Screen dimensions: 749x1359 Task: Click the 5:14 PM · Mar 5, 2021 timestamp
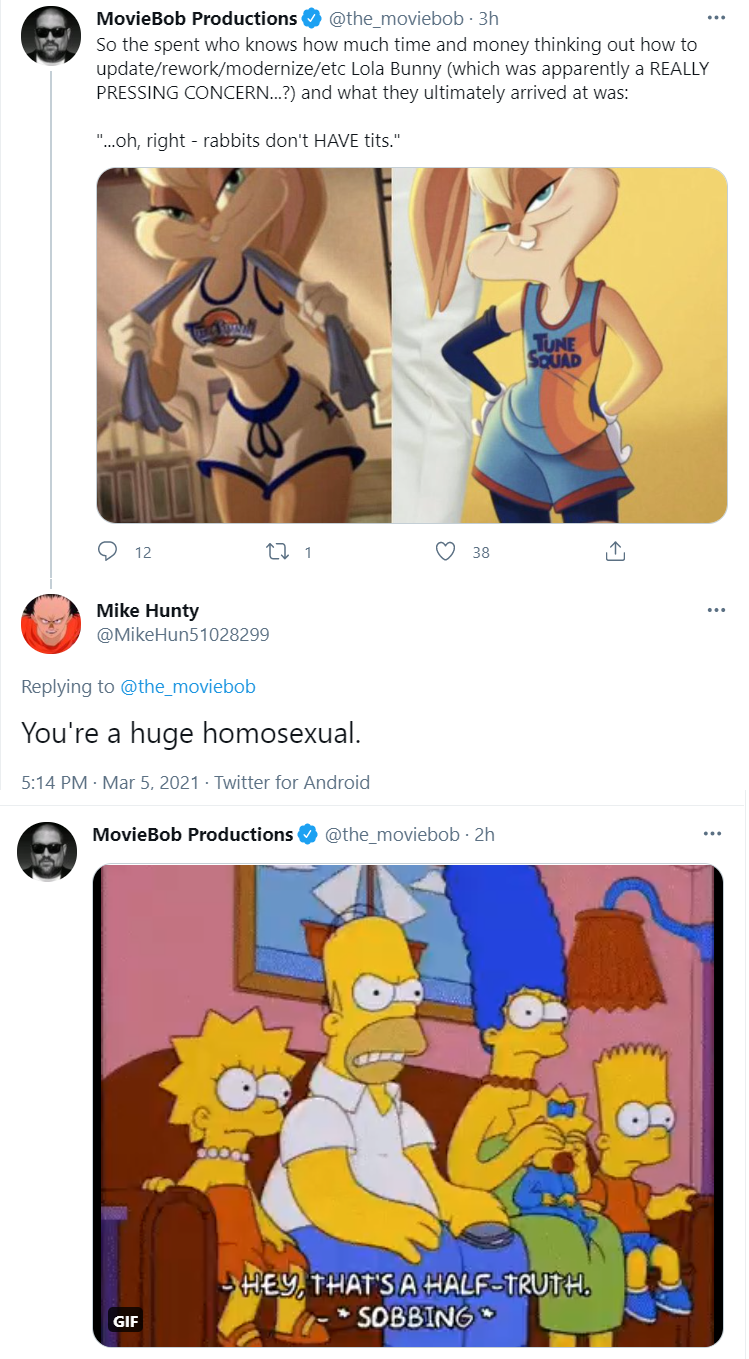[111, 783]
